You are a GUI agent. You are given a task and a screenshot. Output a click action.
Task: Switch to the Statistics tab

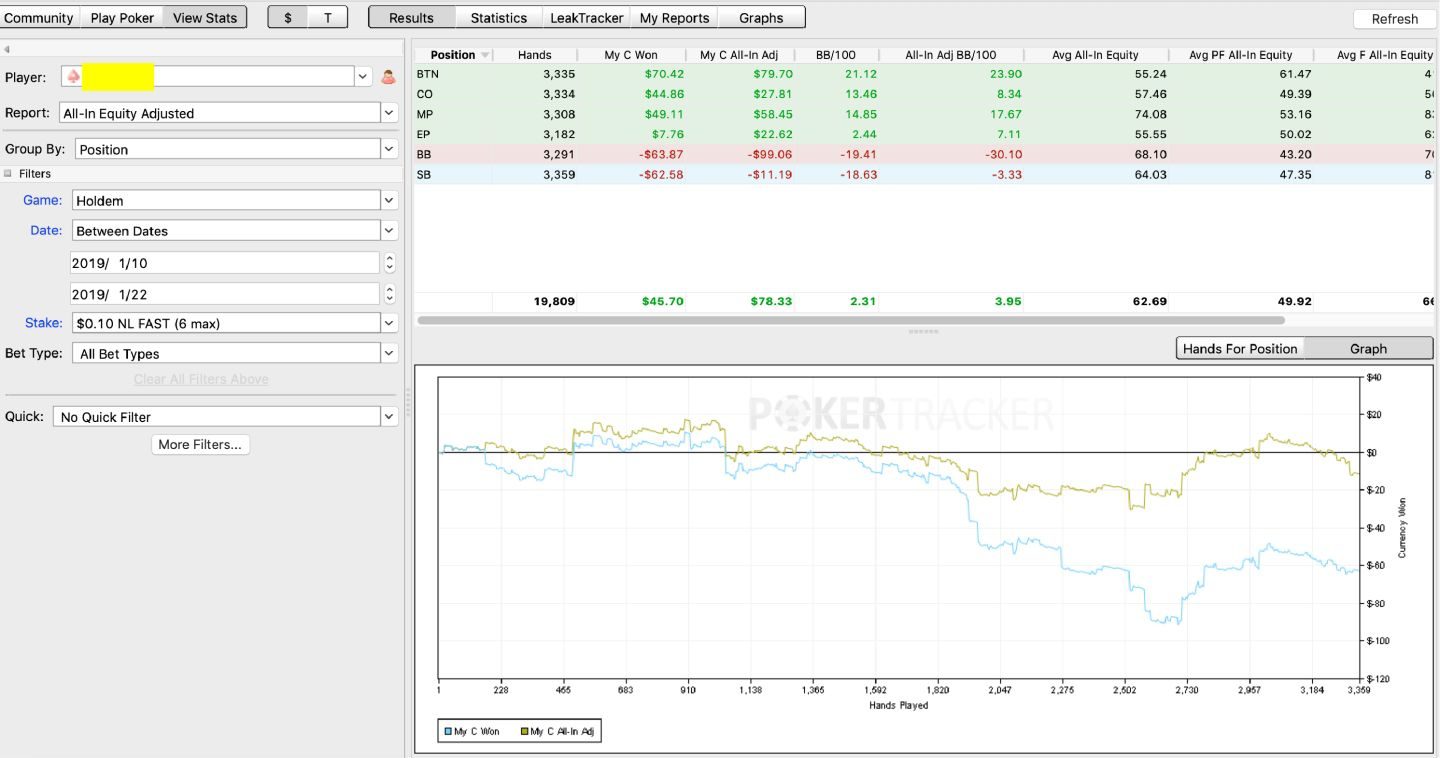tap(498, 18)
